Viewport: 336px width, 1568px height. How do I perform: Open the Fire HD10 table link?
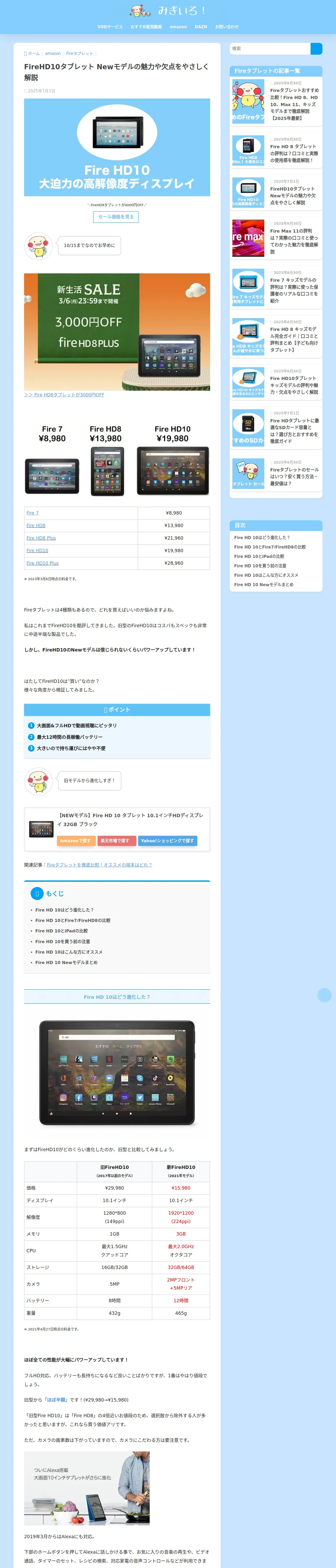click(x=37, y=550)
